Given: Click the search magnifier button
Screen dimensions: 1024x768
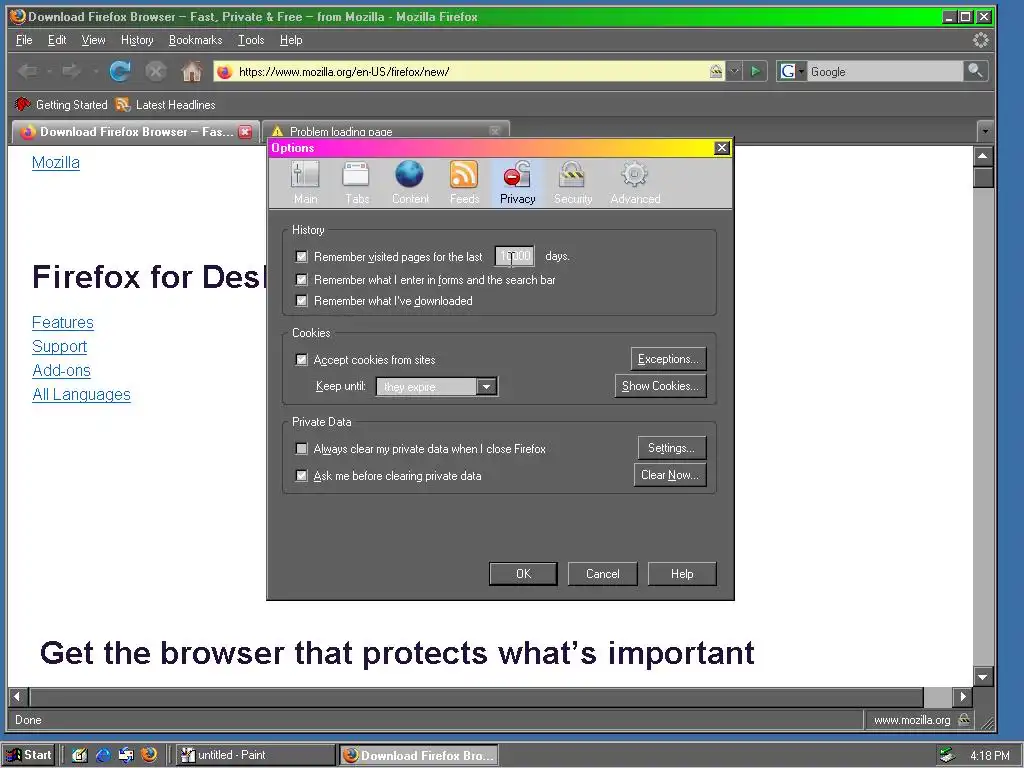Looking at the screenshot, I should click(x=976, y=71).
